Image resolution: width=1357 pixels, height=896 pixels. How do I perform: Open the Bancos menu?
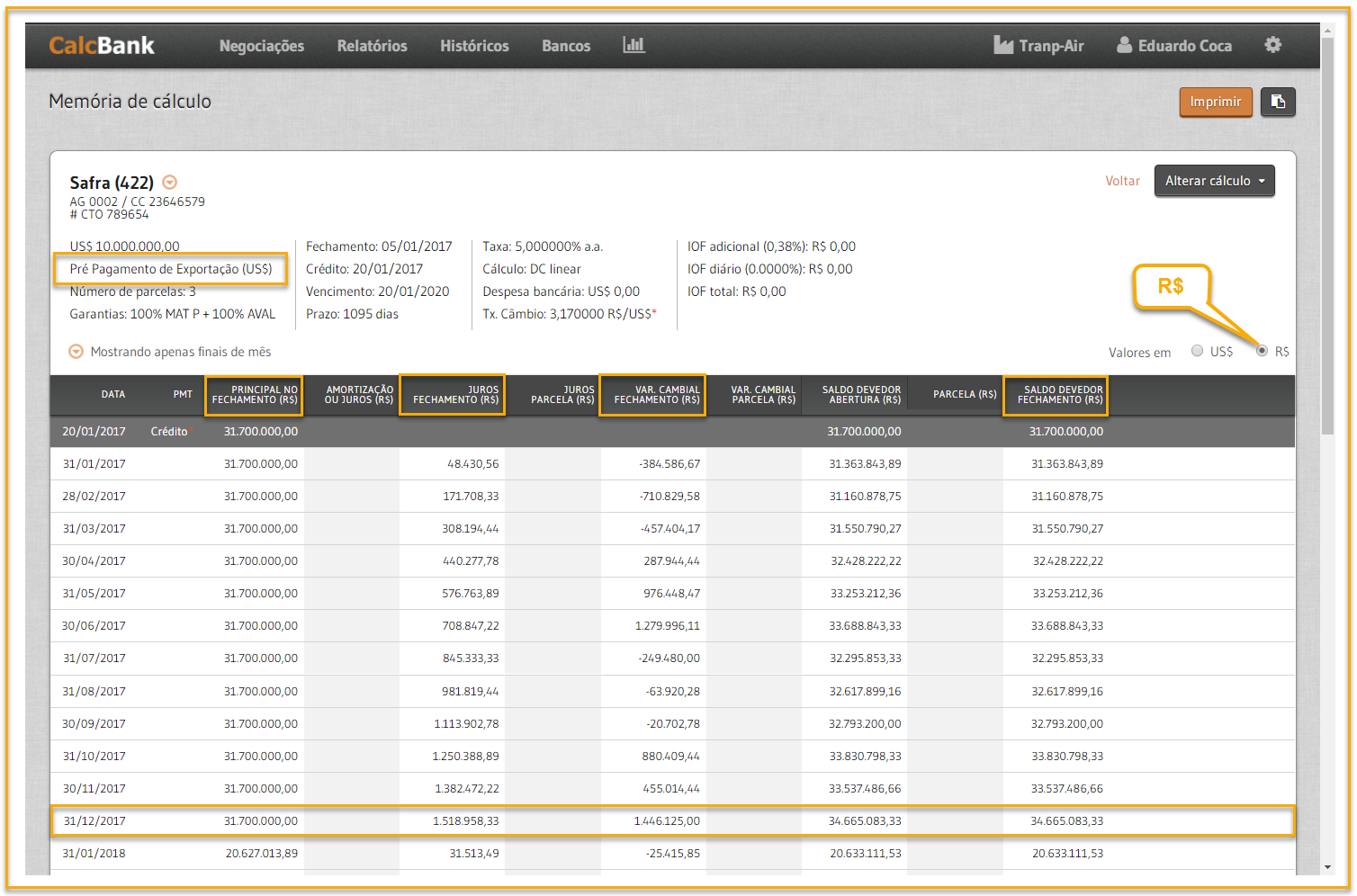click(566, 46)
